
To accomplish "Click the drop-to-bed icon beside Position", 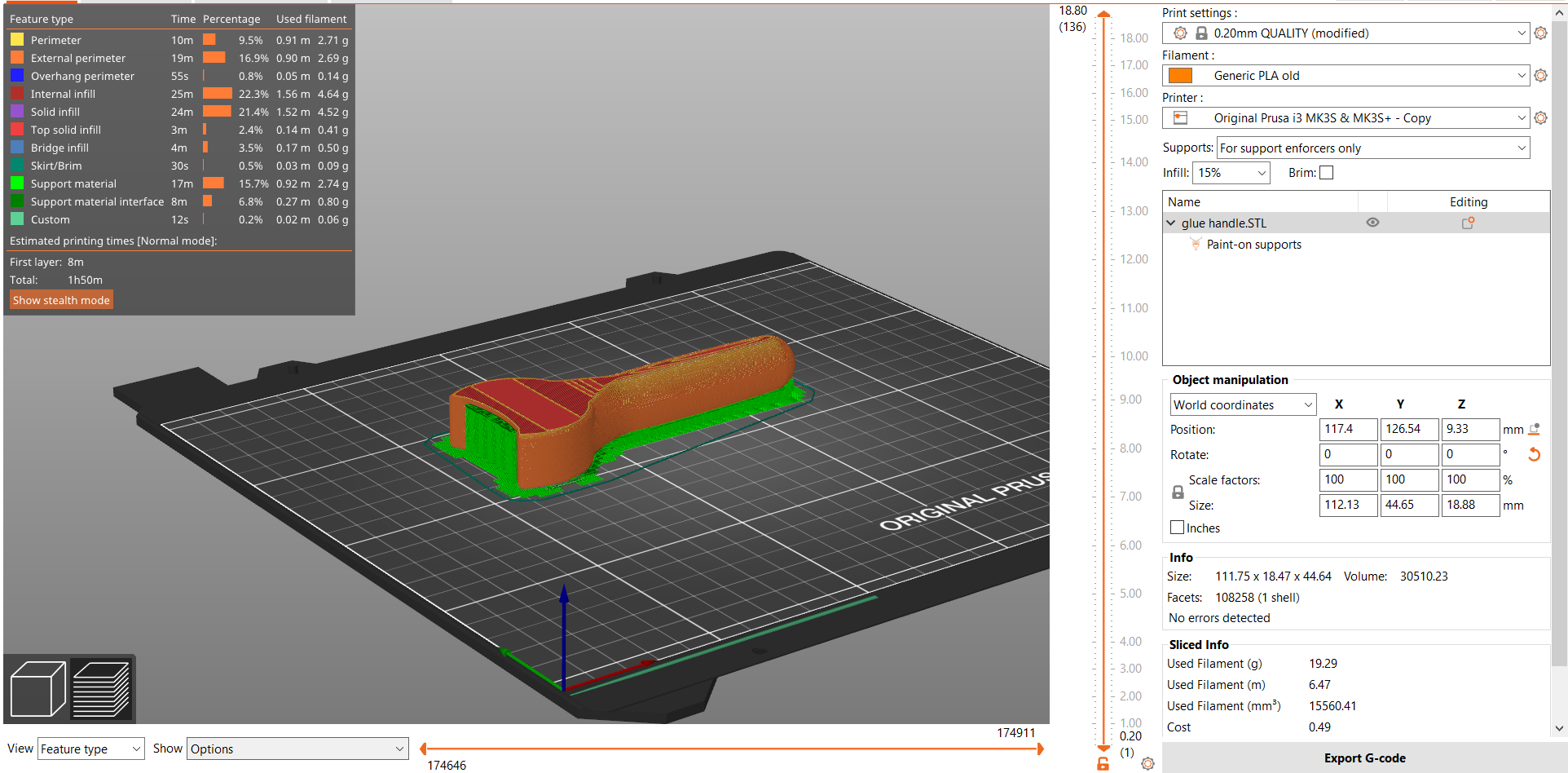I will [1534, 429].
